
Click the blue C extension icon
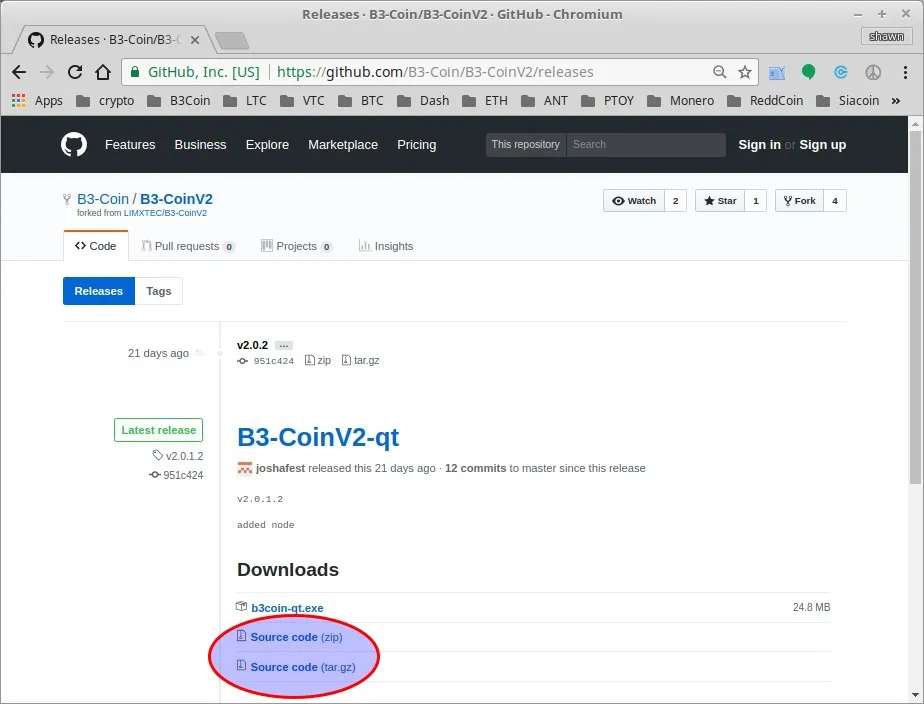pos(841,72)
